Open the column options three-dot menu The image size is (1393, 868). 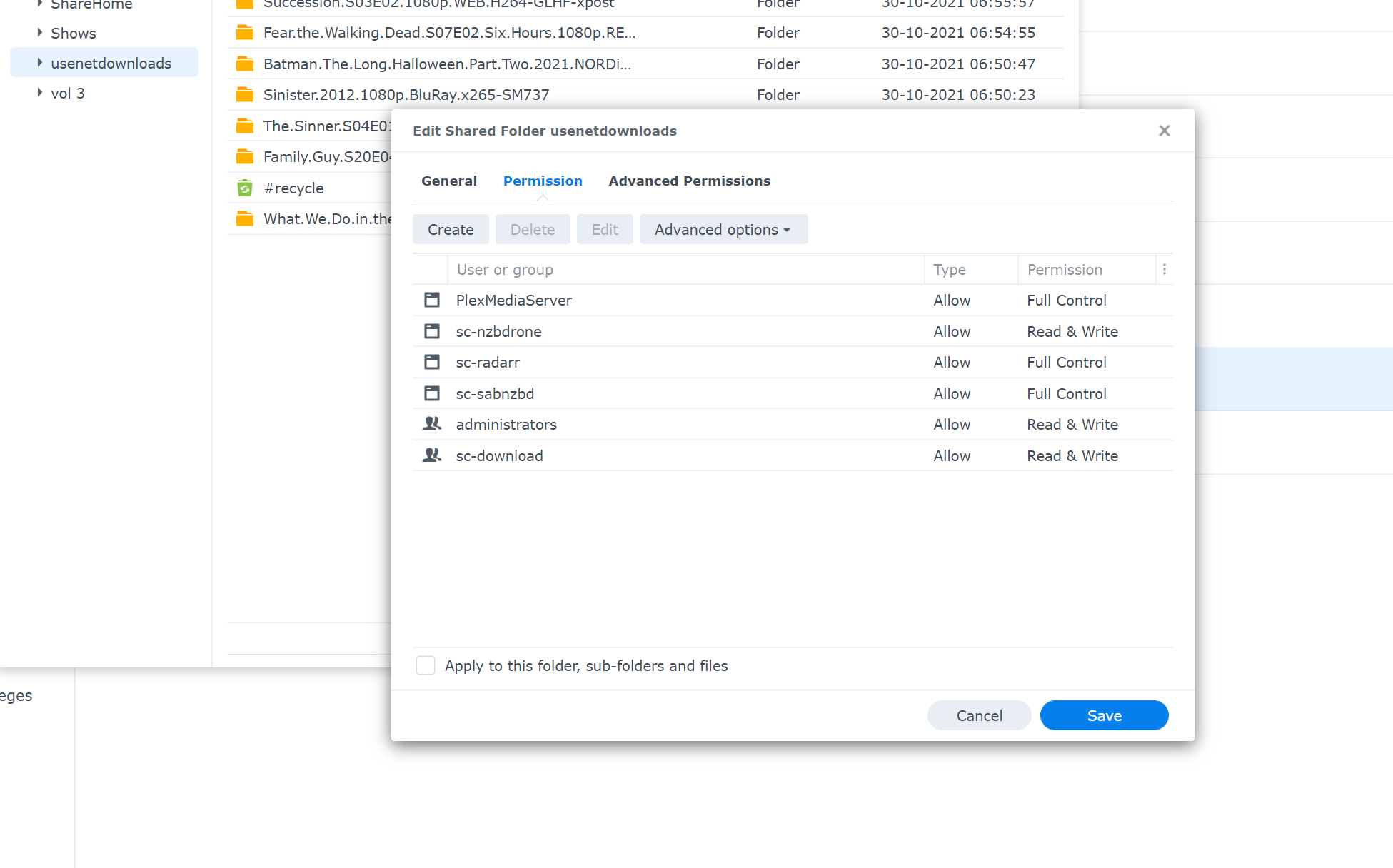(x=1164, y=270)
